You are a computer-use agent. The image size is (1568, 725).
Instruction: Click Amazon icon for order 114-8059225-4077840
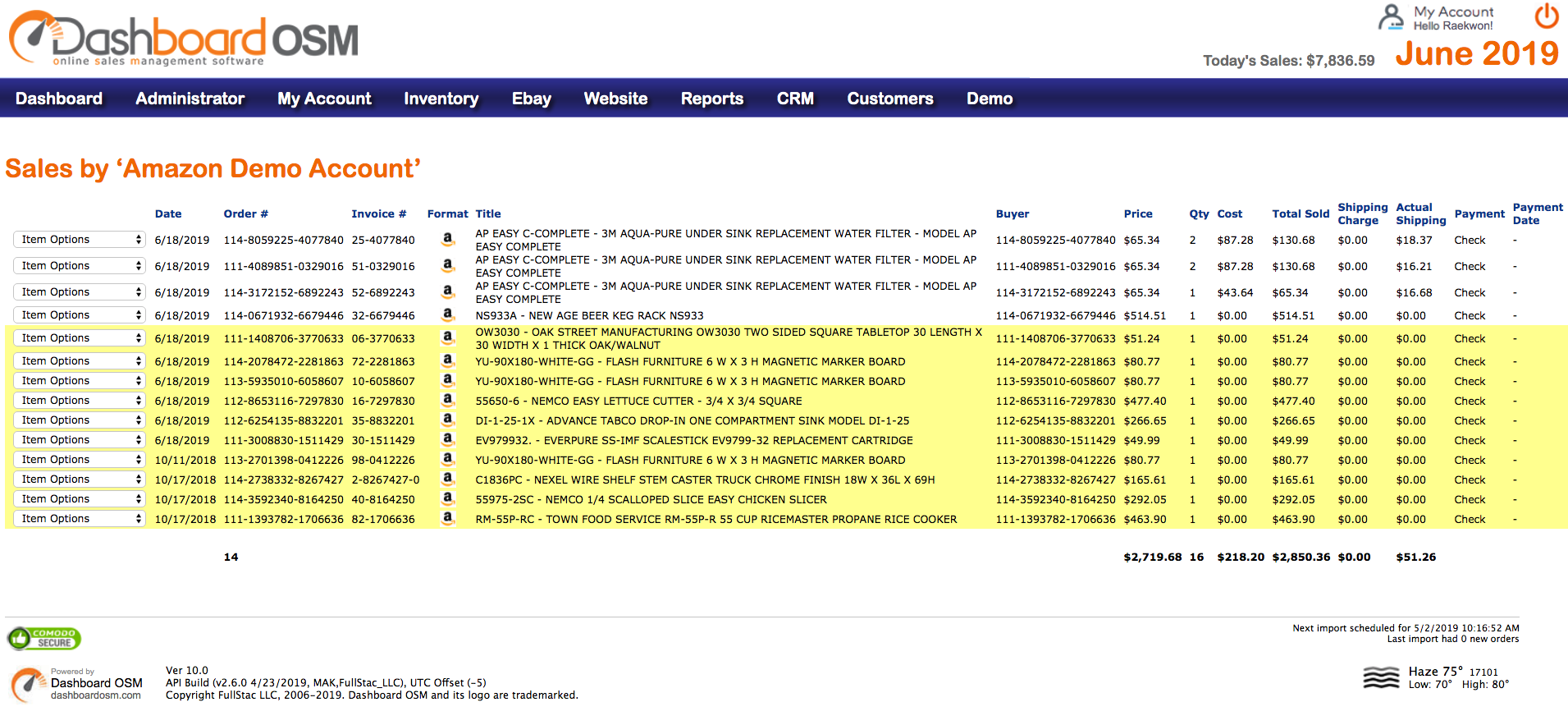click(448, 239)
